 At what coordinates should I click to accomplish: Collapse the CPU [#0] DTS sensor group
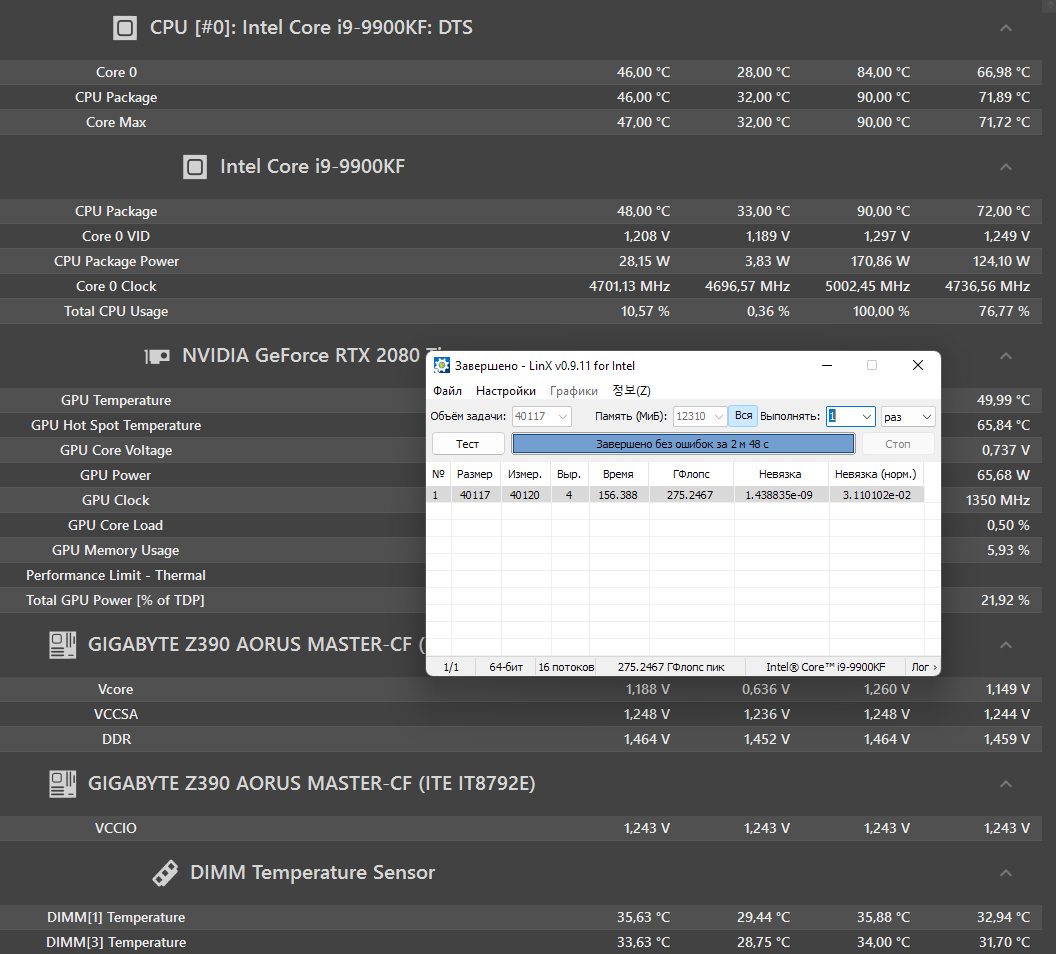coord(1005,28)
